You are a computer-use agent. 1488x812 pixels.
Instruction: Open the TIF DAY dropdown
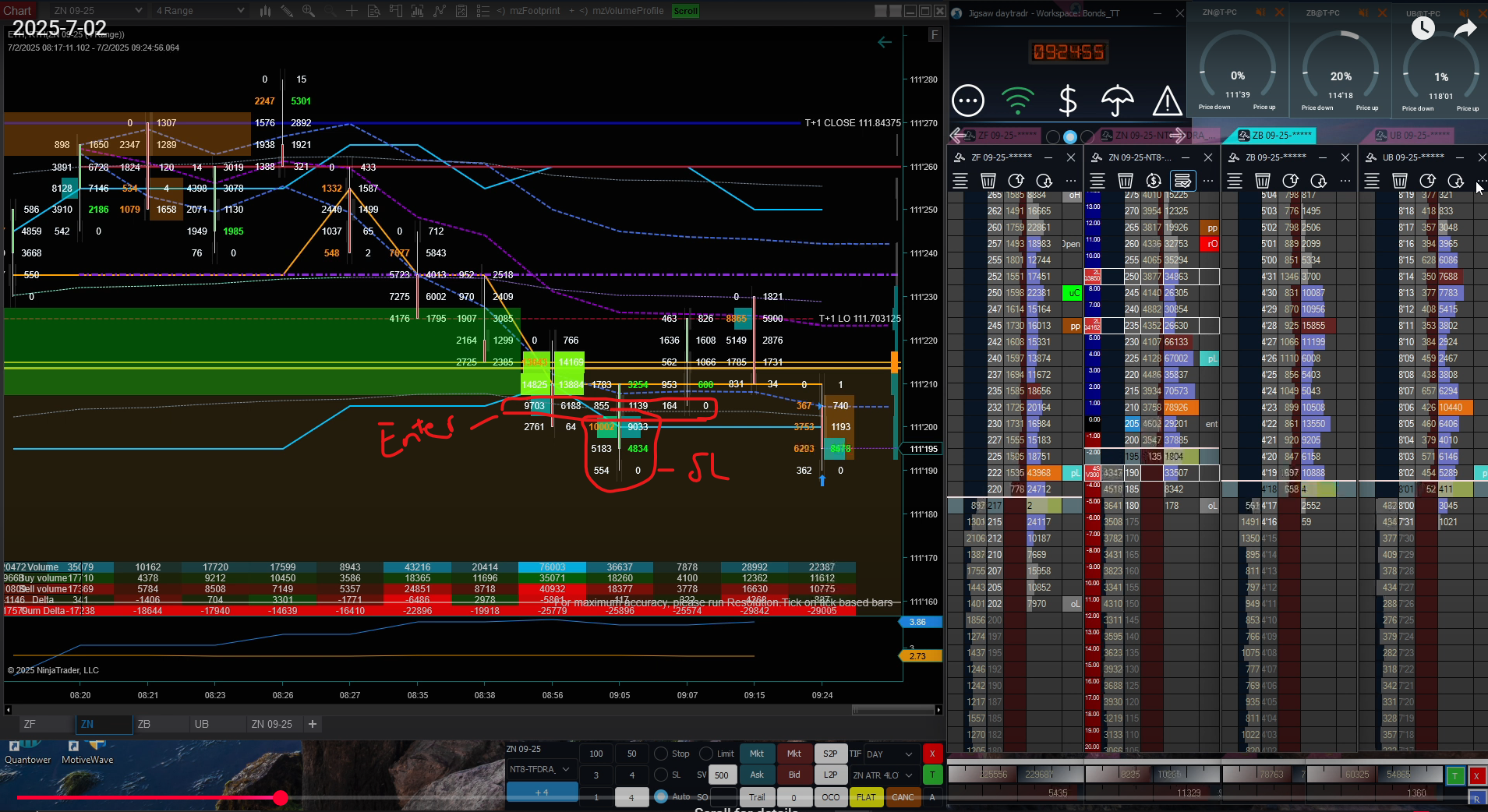coord(890,754)
